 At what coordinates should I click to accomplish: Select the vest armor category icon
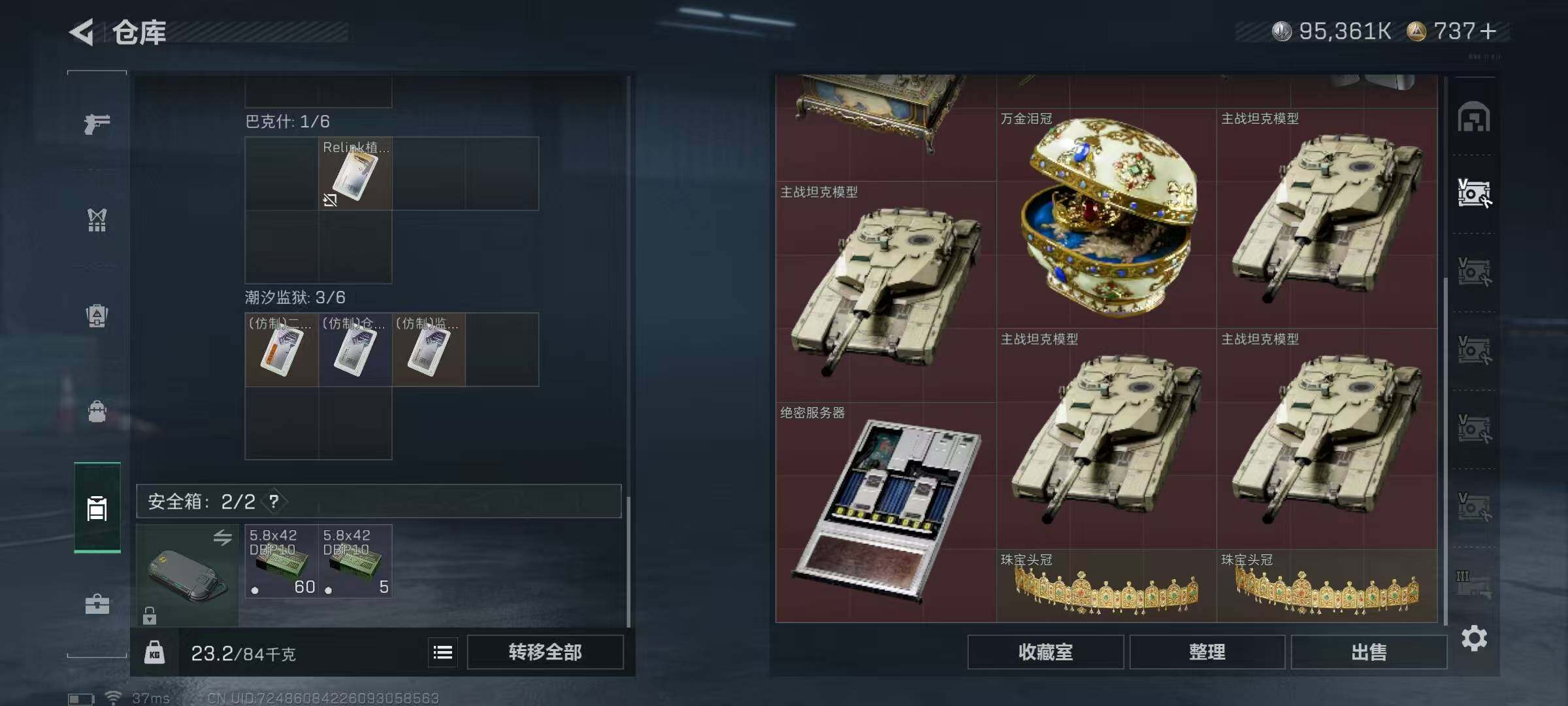[x=97, y=220]
